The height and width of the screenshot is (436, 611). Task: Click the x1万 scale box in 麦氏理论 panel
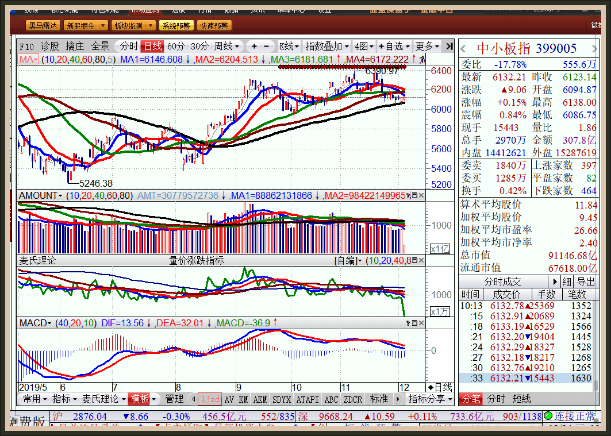[440, 311]
